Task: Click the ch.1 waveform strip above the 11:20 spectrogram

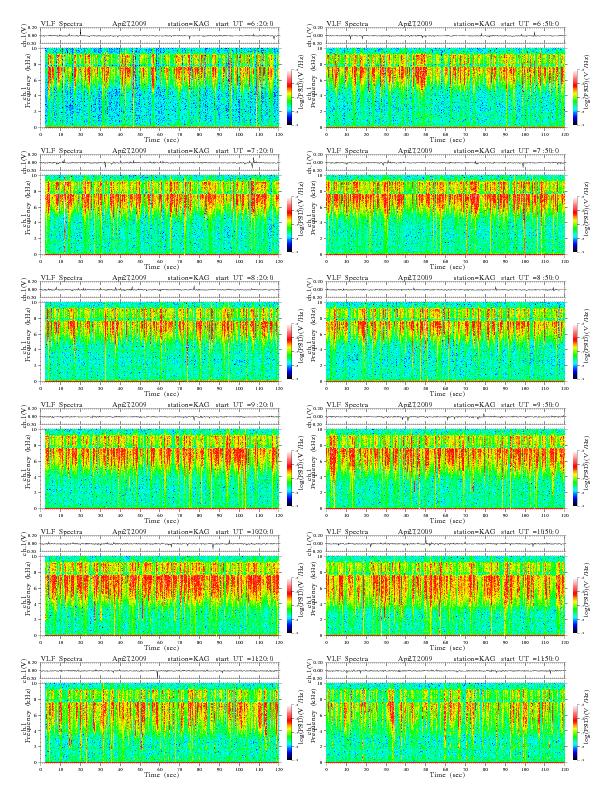Action: 160,671
